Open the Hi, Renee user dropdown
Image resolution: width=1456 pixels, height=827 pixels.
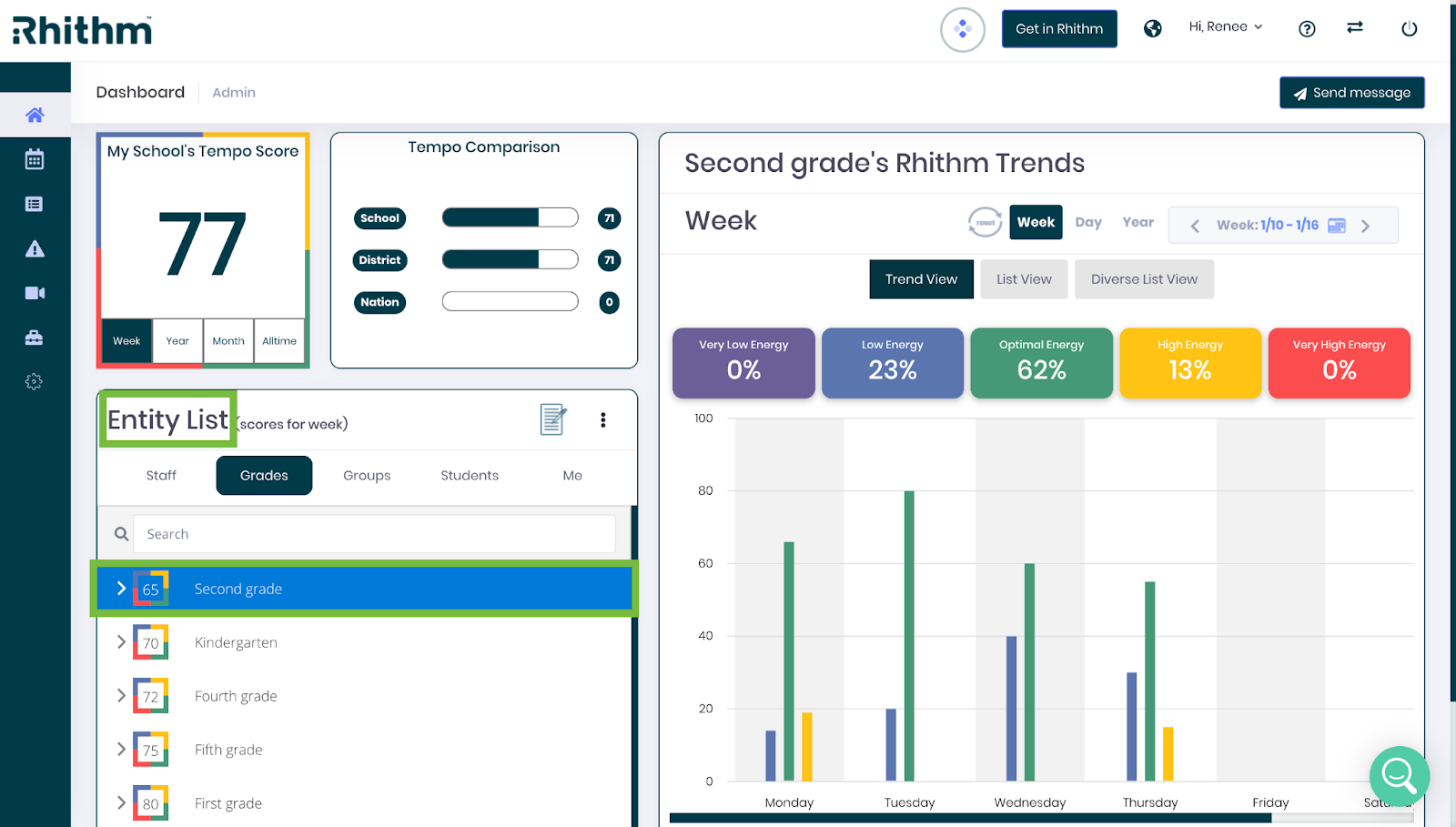pos(1226,27)
